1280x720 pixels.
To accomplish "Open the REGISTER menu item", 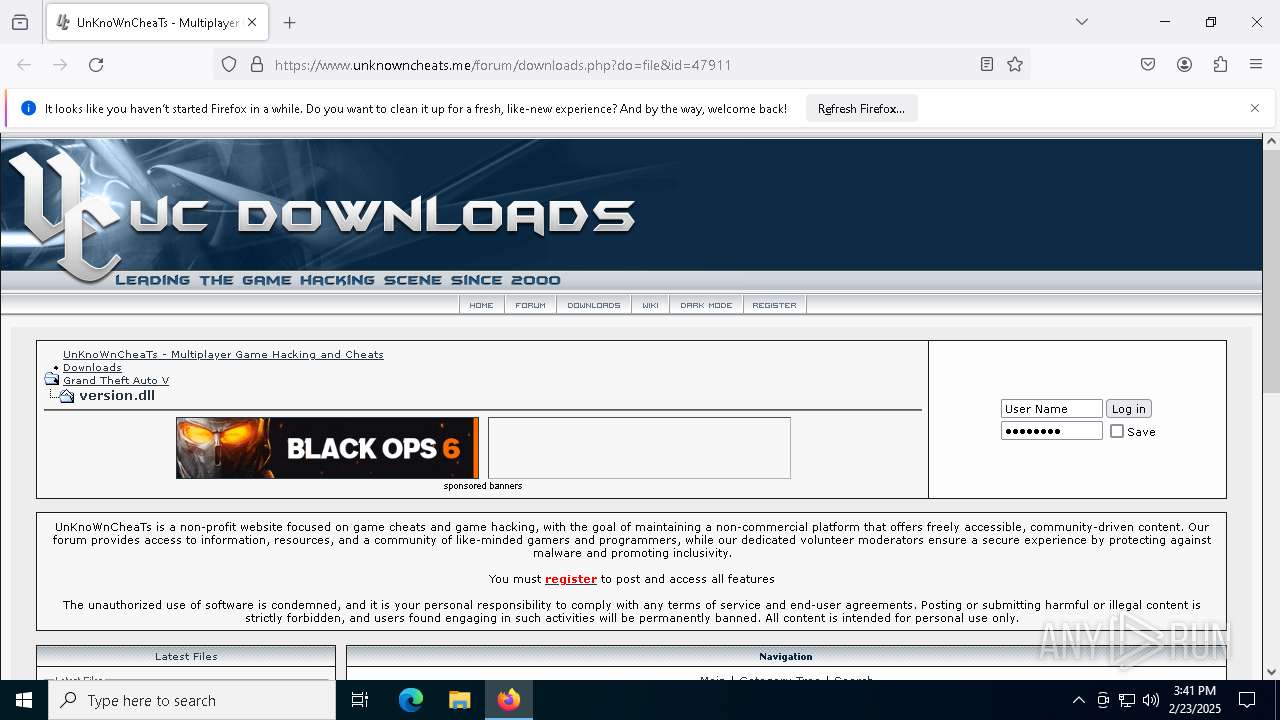I will click(x=775, y=305).
